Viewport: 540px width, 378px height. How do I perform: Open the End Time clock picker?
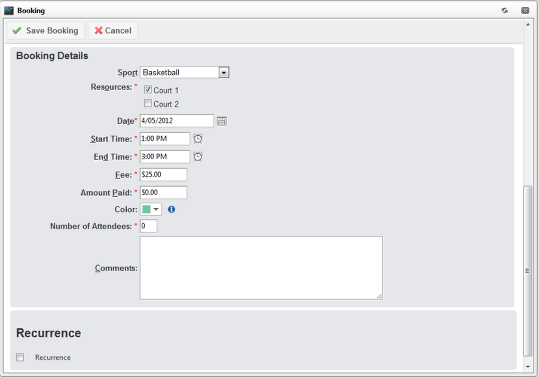coord(198,157)
